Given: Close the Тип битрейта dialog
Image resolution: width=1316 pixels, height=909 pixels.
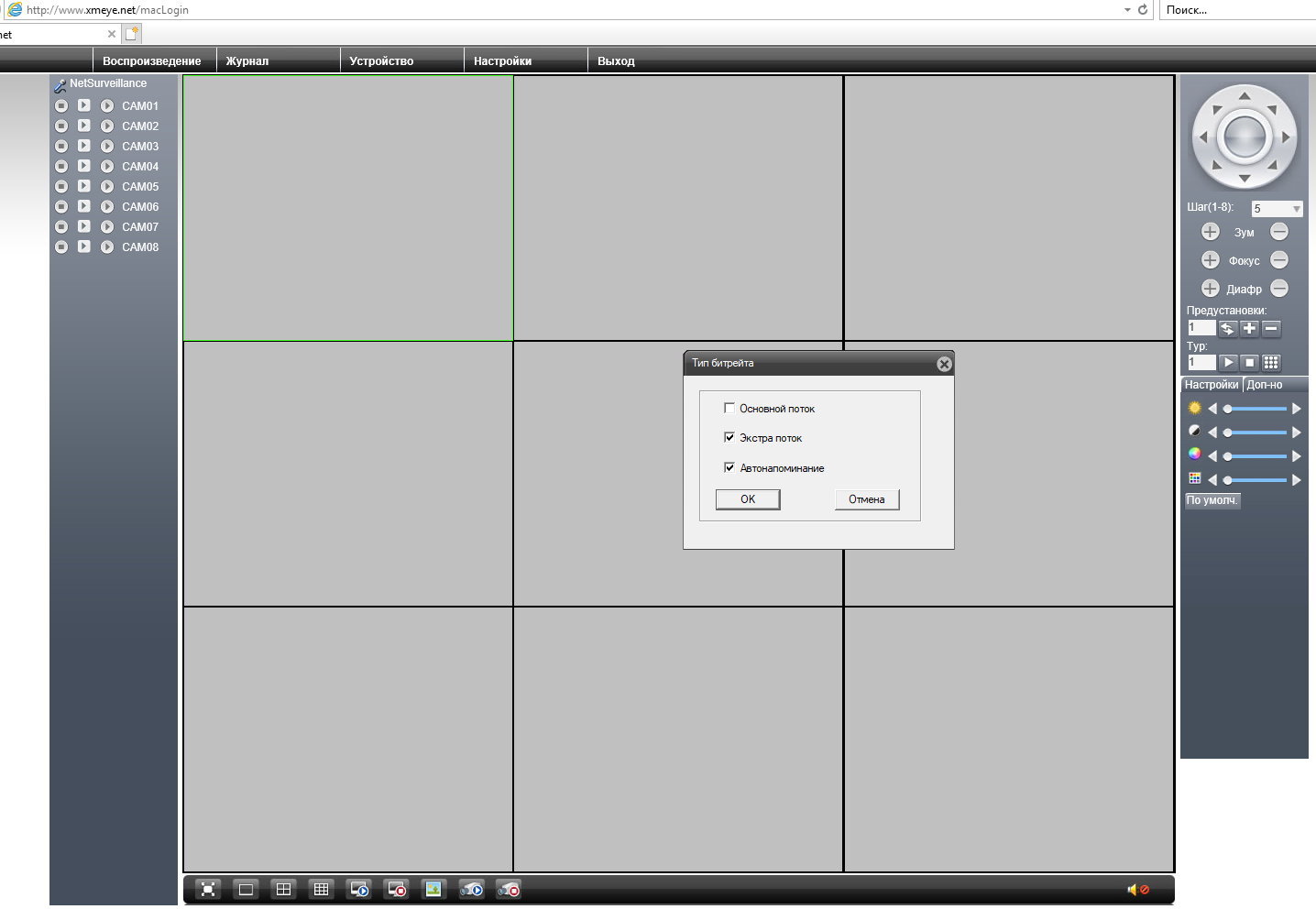Looking at the screenshot, I should coord(944,364).
